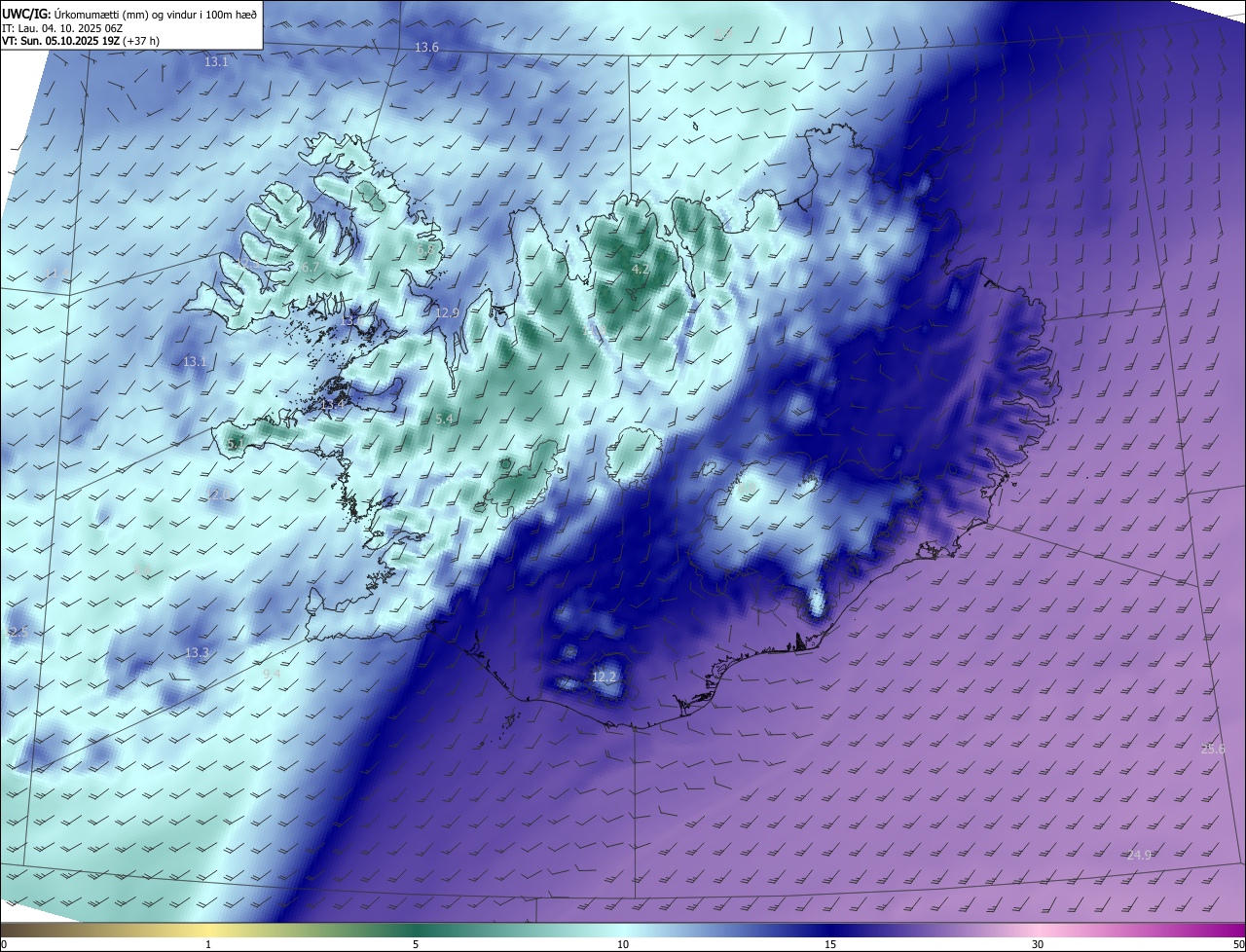
Task: Click the 4.2 value label on the map
Action: (640, 269)
